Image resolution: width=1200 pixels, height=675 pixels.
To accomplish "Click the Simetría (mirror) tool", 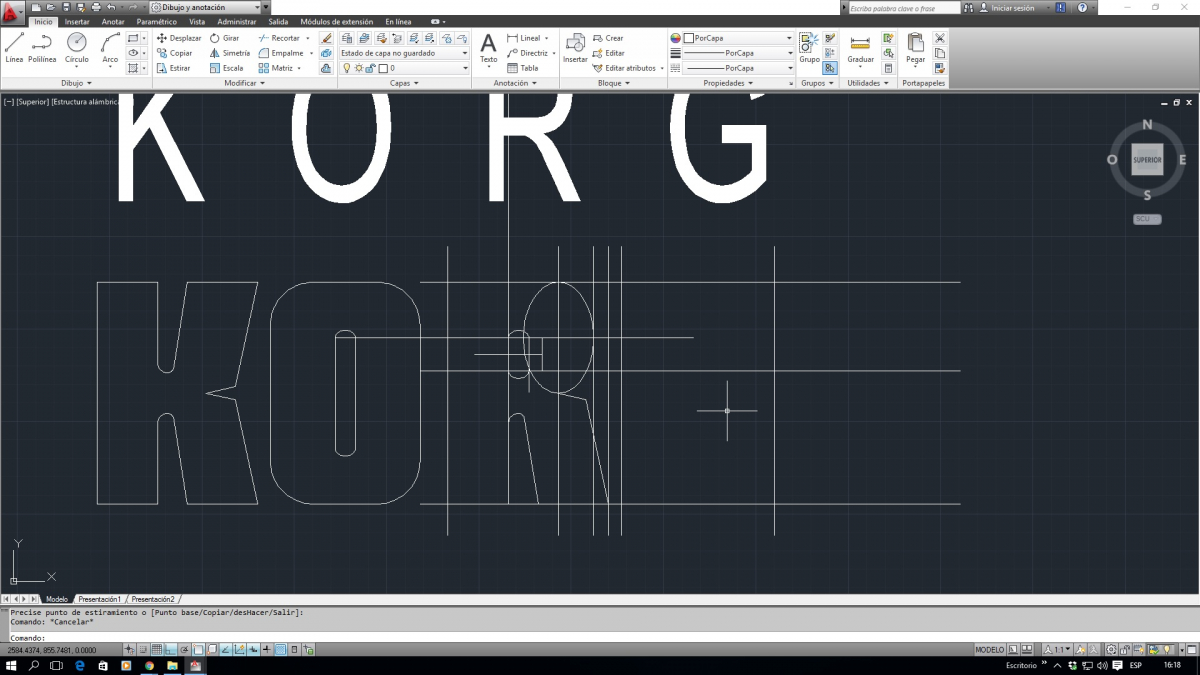I will coord(230,53).
